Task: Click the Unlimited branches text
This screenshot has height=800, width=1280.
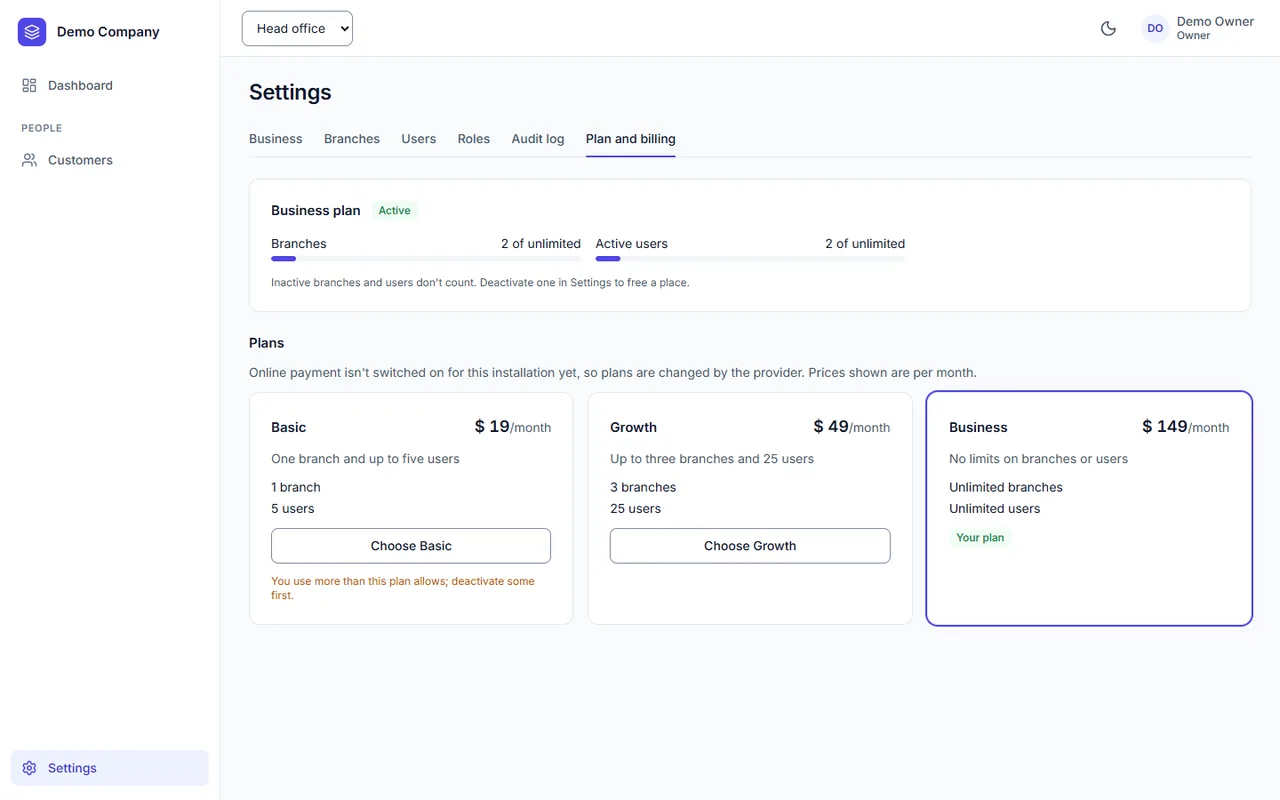Action: coord(1006,487)
